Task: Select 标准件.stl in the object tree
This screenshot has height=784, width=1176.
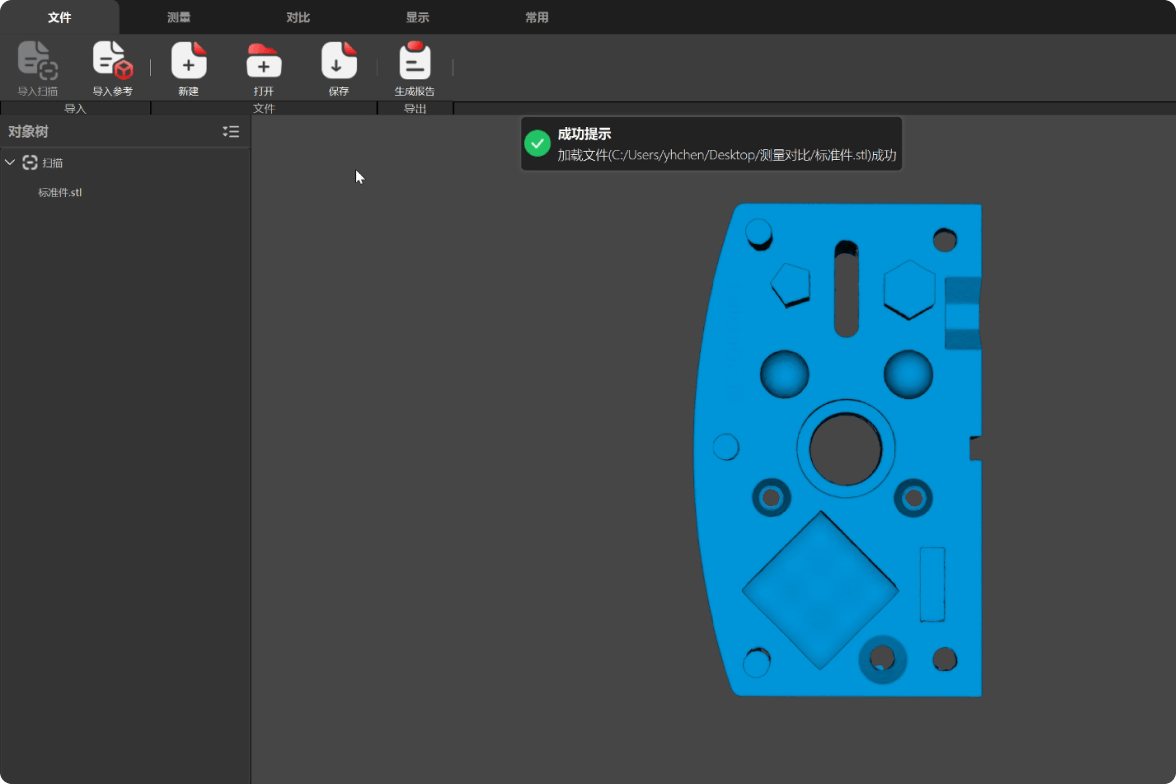Action: coord(60,192)
